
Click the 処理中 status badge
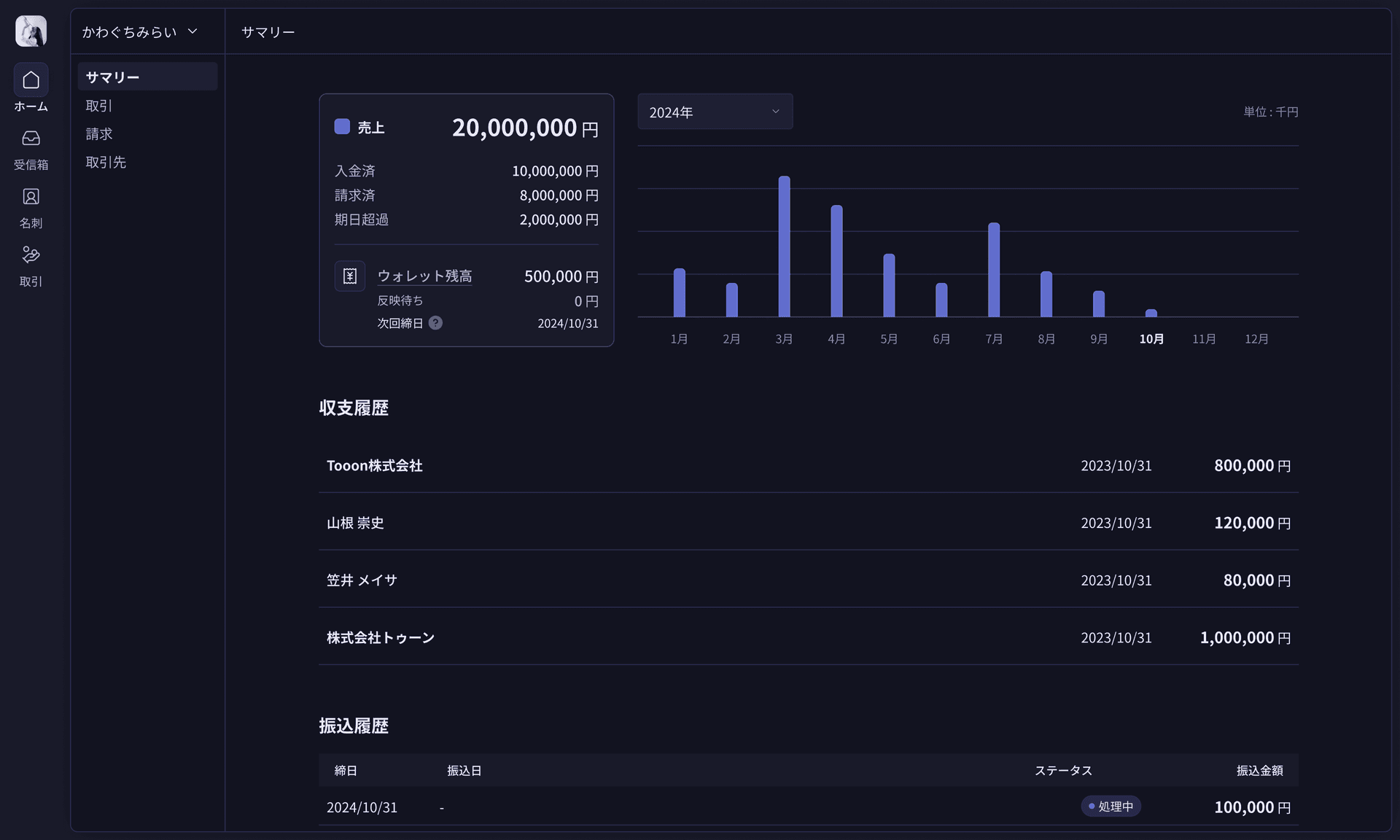coord(1111,806)
